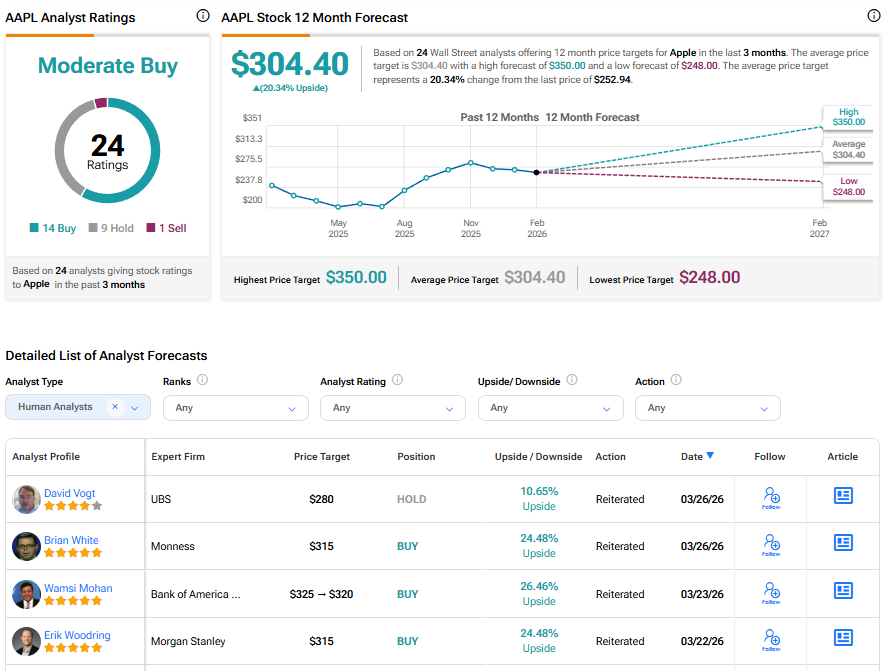Follow analyst David Vogt
The width and height of the screenshot is (884, 671).
pyautogui.click(x=771, y=498)
